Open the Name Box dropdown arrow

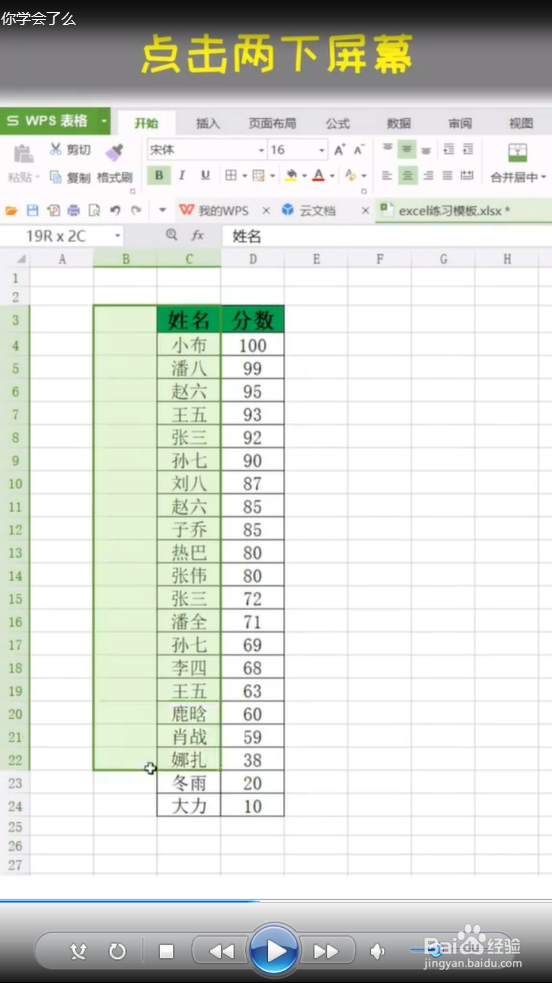pyautogui.click(x=117, y=236)
